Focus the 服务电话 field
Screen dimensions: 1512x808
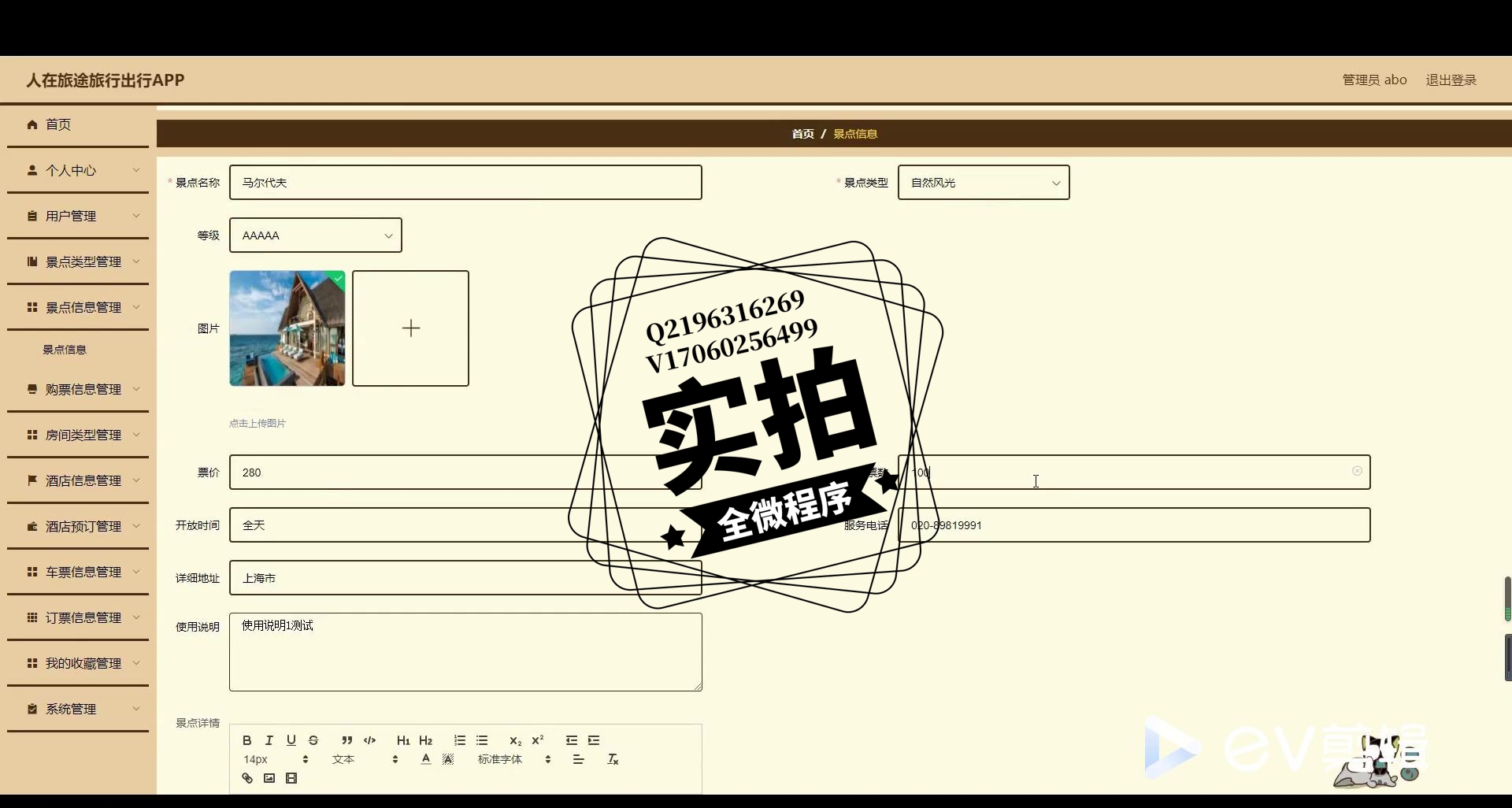(x=1134, y=525)
